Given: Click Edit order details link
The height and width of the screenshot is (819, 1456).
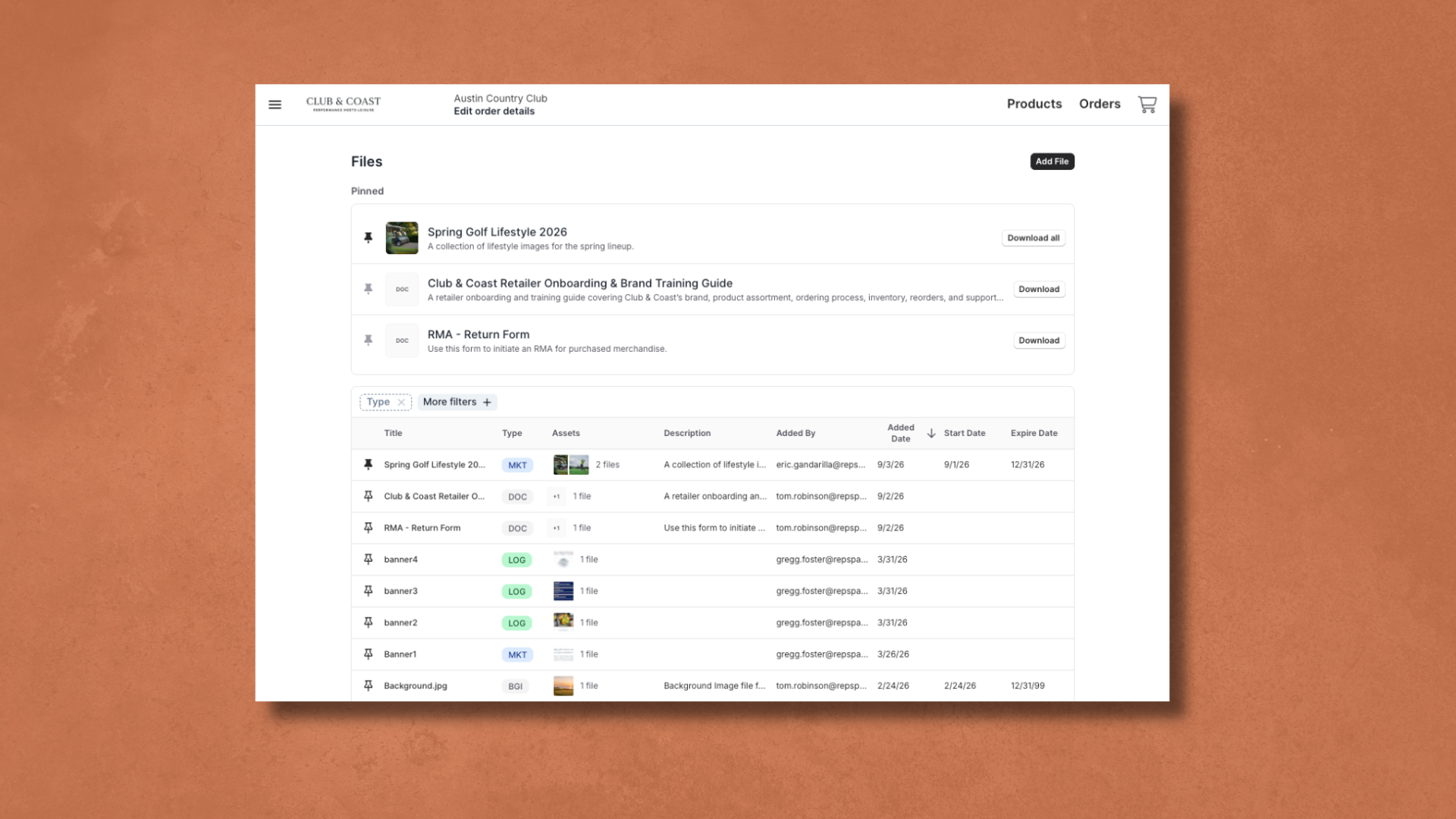Looking at the screenshot, I should (x=494, y=111).
